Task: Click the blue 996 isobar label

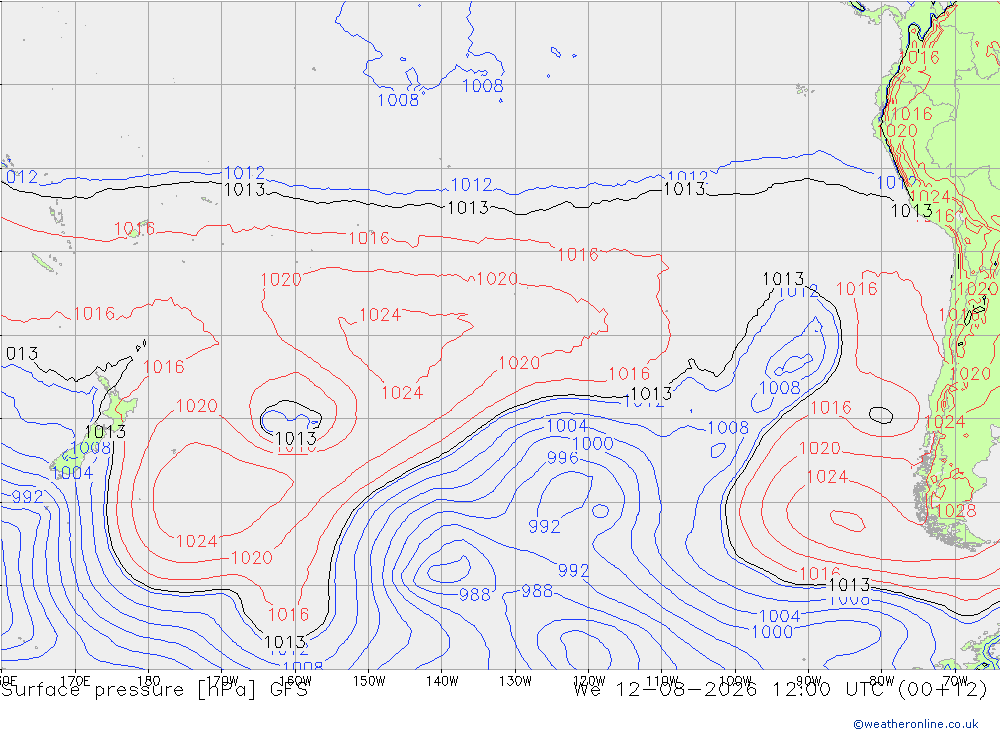Action: click(x=562, y=457)
